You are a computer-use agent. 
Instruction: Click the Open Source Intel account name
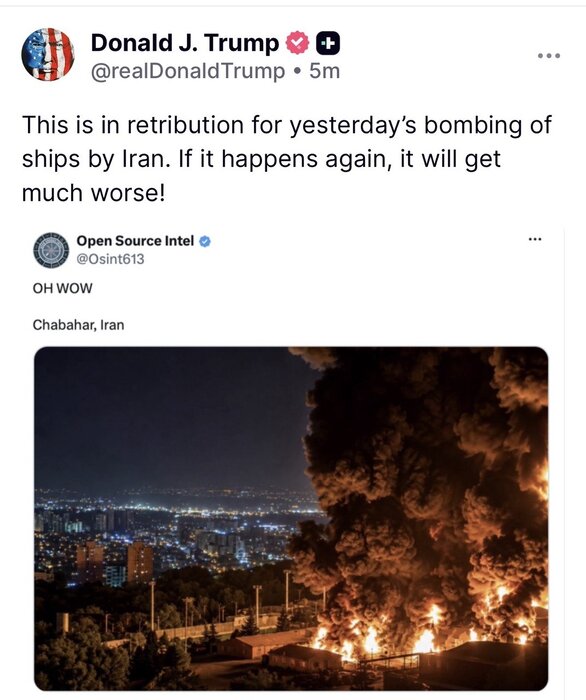(x=135, y=241)
